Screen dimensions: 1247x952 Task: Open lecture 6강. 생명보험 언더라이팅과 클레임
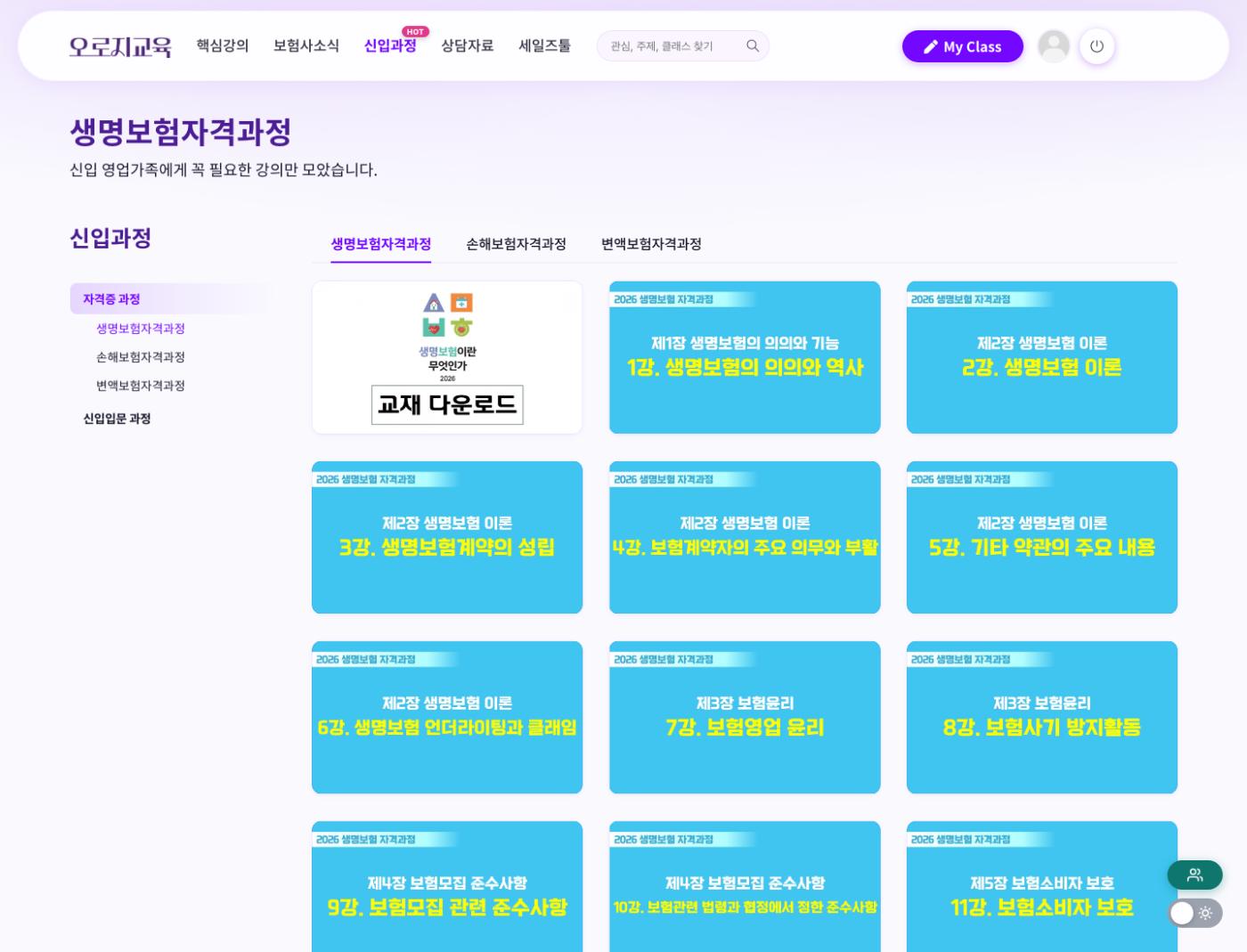(x=447, y=718)
